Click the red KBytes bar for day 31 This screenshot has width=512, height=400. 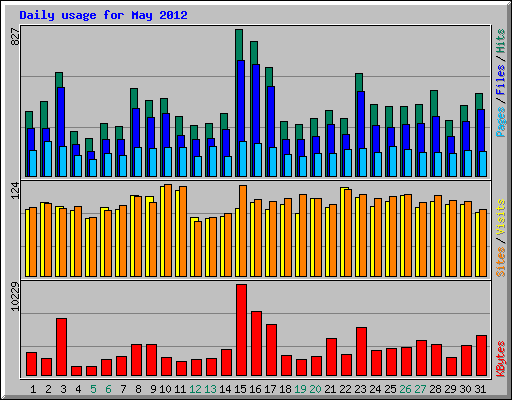(x=482, y=356)
